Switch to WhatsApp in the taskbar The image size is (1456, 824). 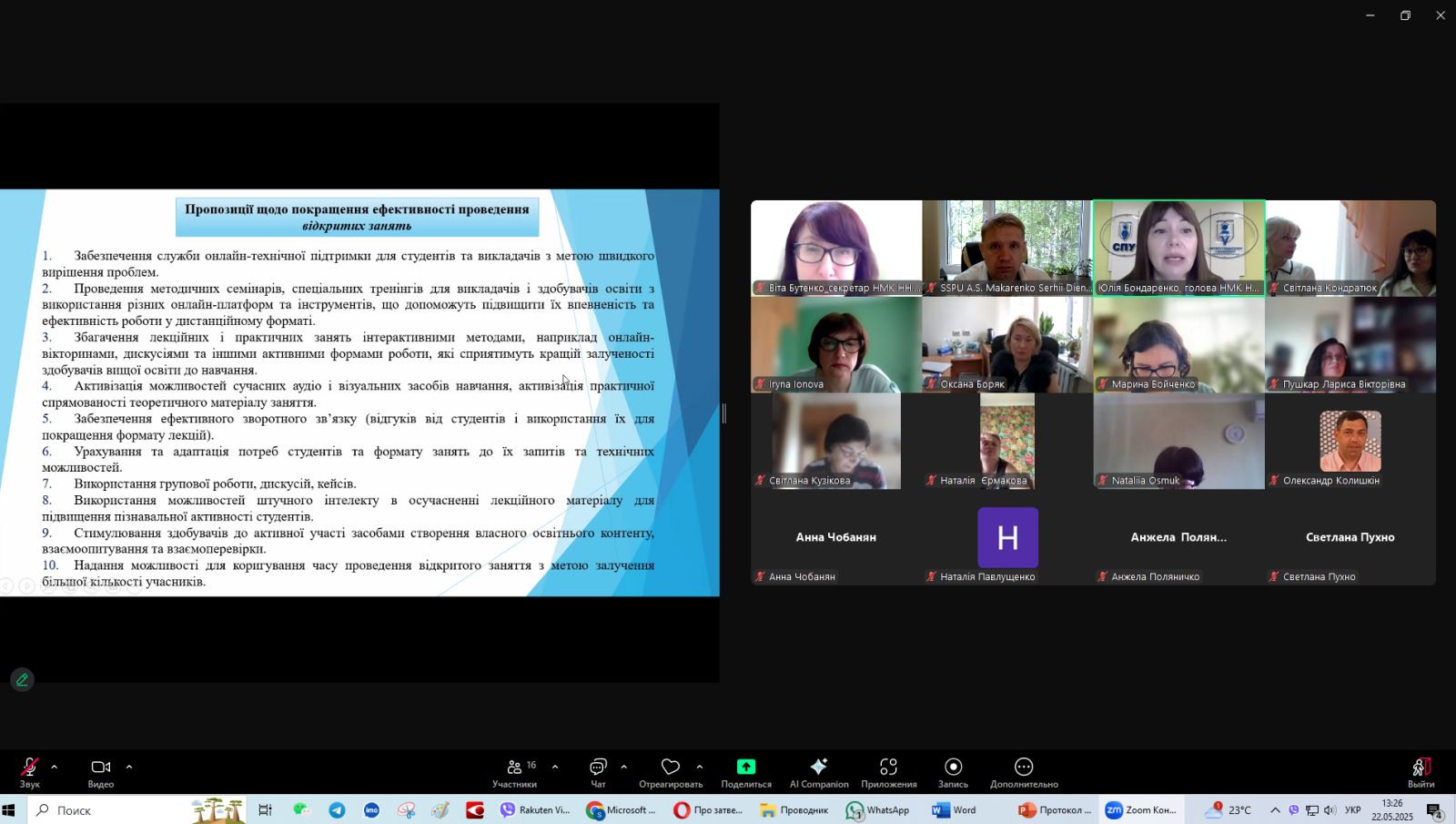(878, 810)
